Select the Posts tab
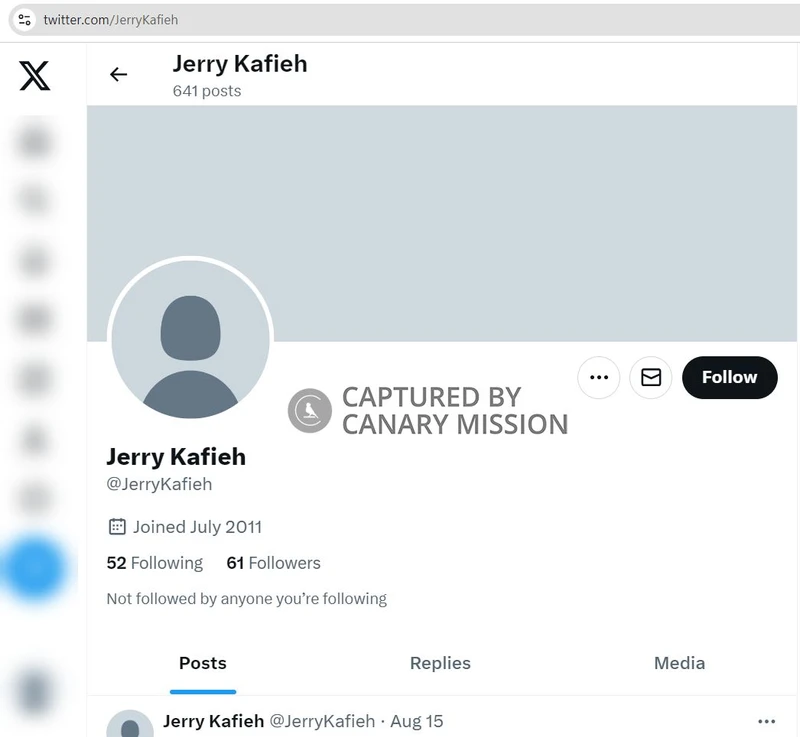 point(203,663)
